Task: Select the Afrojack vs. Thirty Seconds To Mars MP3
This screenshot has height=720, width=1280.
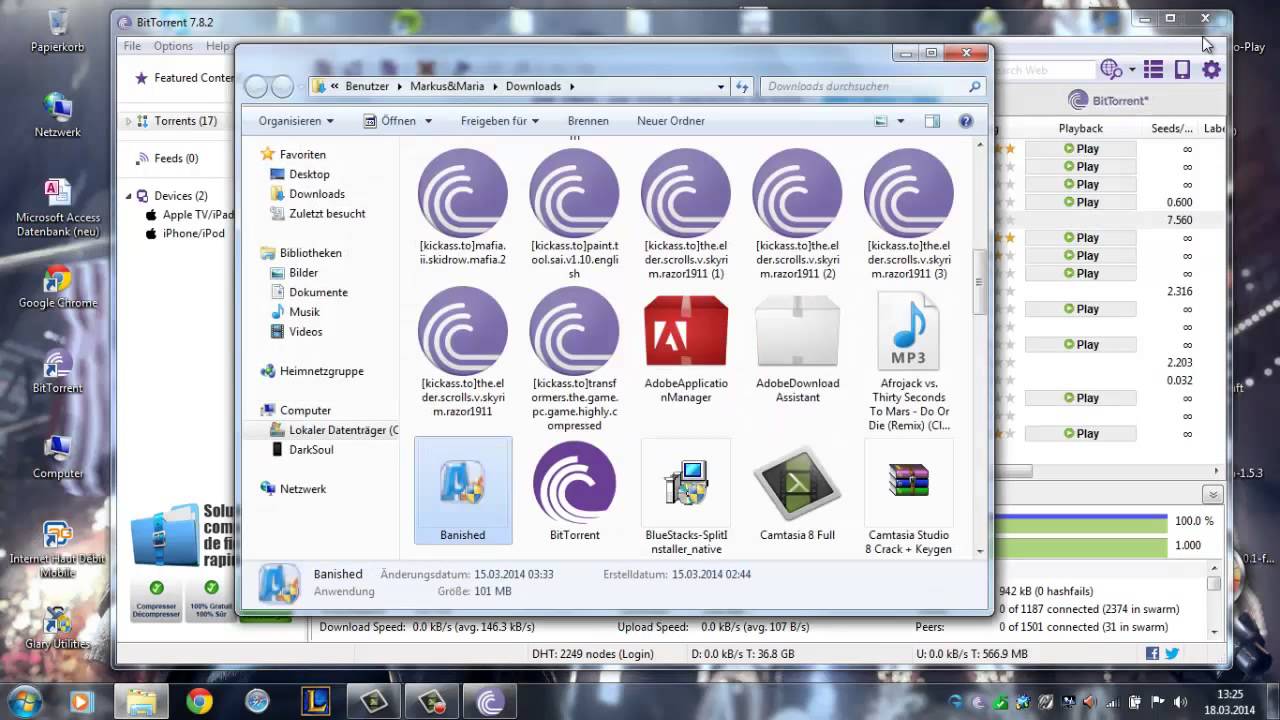Action: pyautogui.click(x=909, y=361)
